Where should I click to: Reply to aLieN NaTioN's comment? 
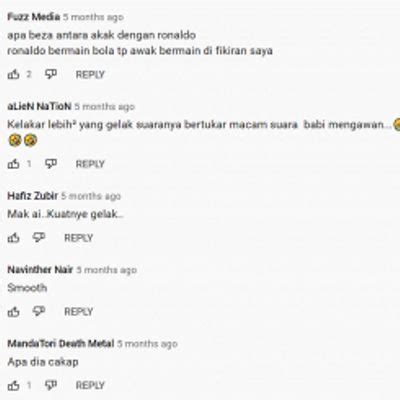click(x=90, y=164)
